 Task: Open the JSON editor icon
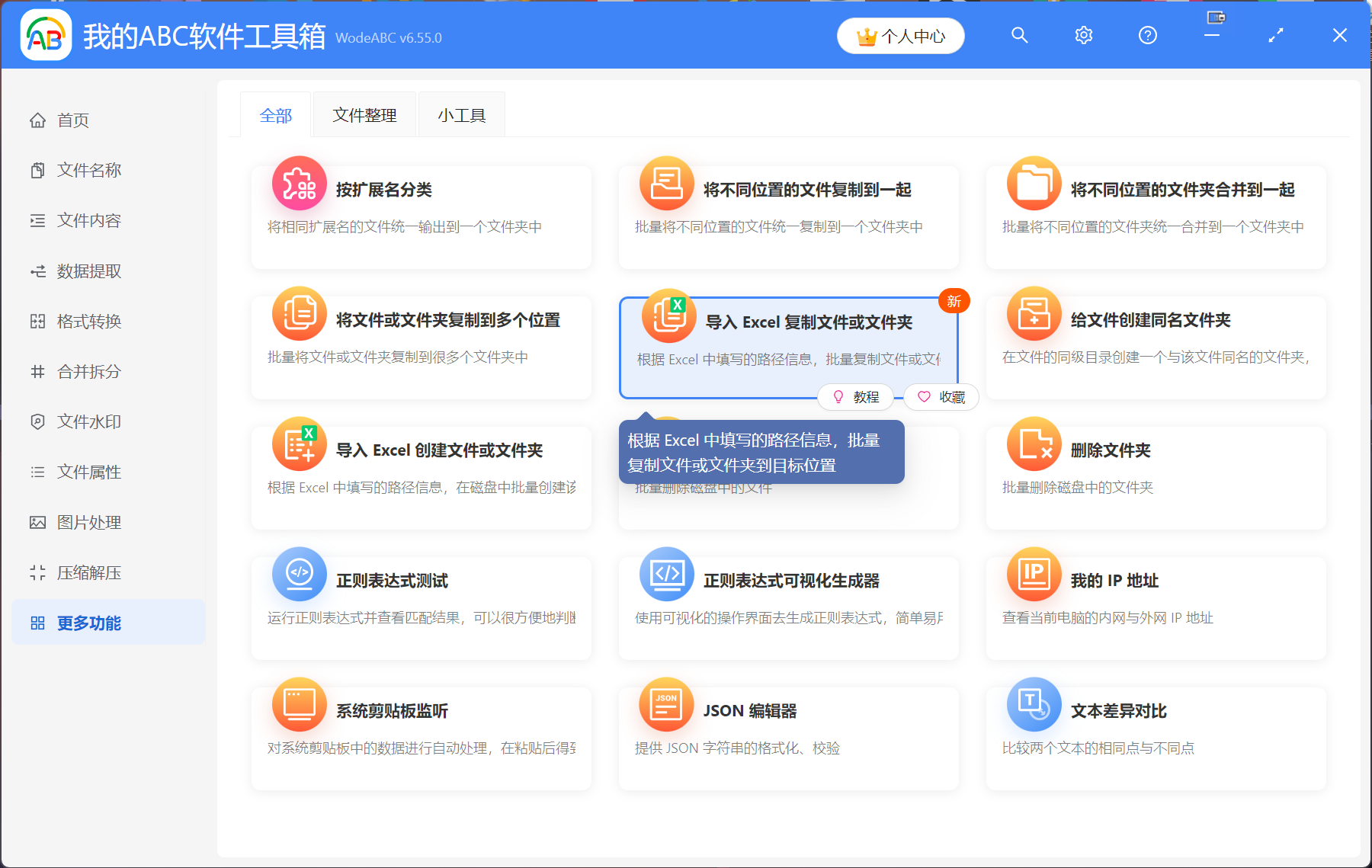coord(666,704)
